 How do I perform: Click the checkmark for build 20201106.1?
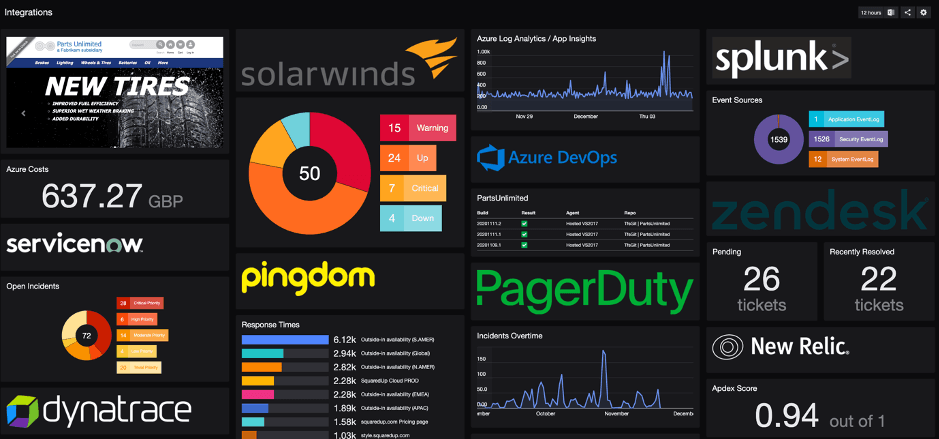pos(525,245)
